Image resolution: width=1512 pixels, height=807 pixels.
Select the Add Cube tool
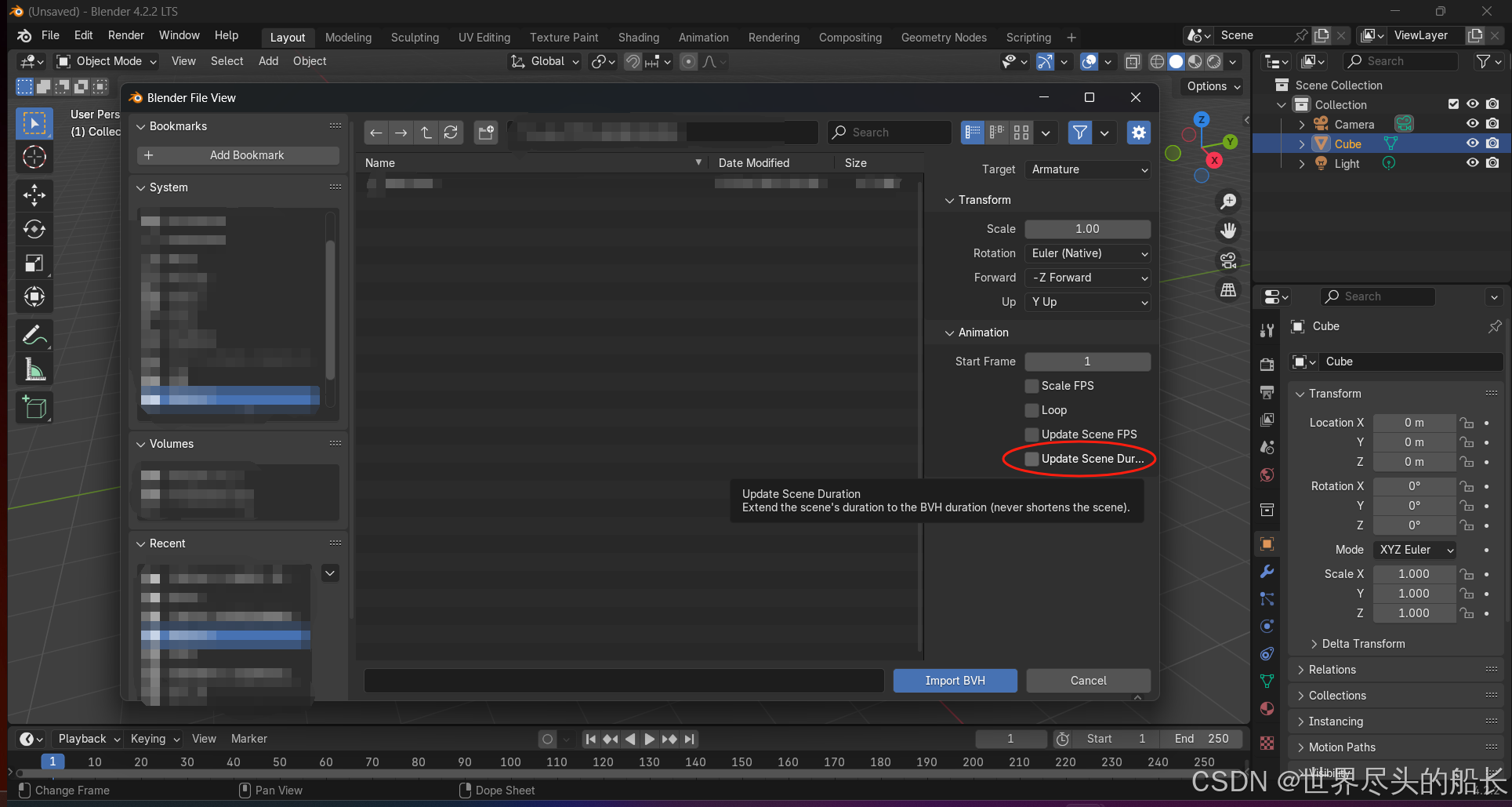[x=34, y=407]
